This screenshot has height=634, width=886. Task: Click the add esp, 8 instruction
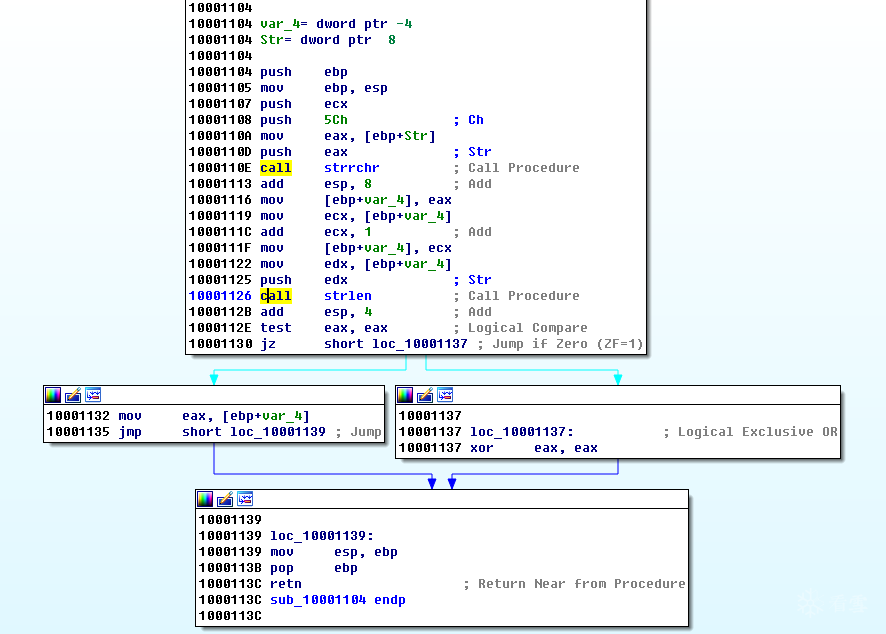[315, 184]
